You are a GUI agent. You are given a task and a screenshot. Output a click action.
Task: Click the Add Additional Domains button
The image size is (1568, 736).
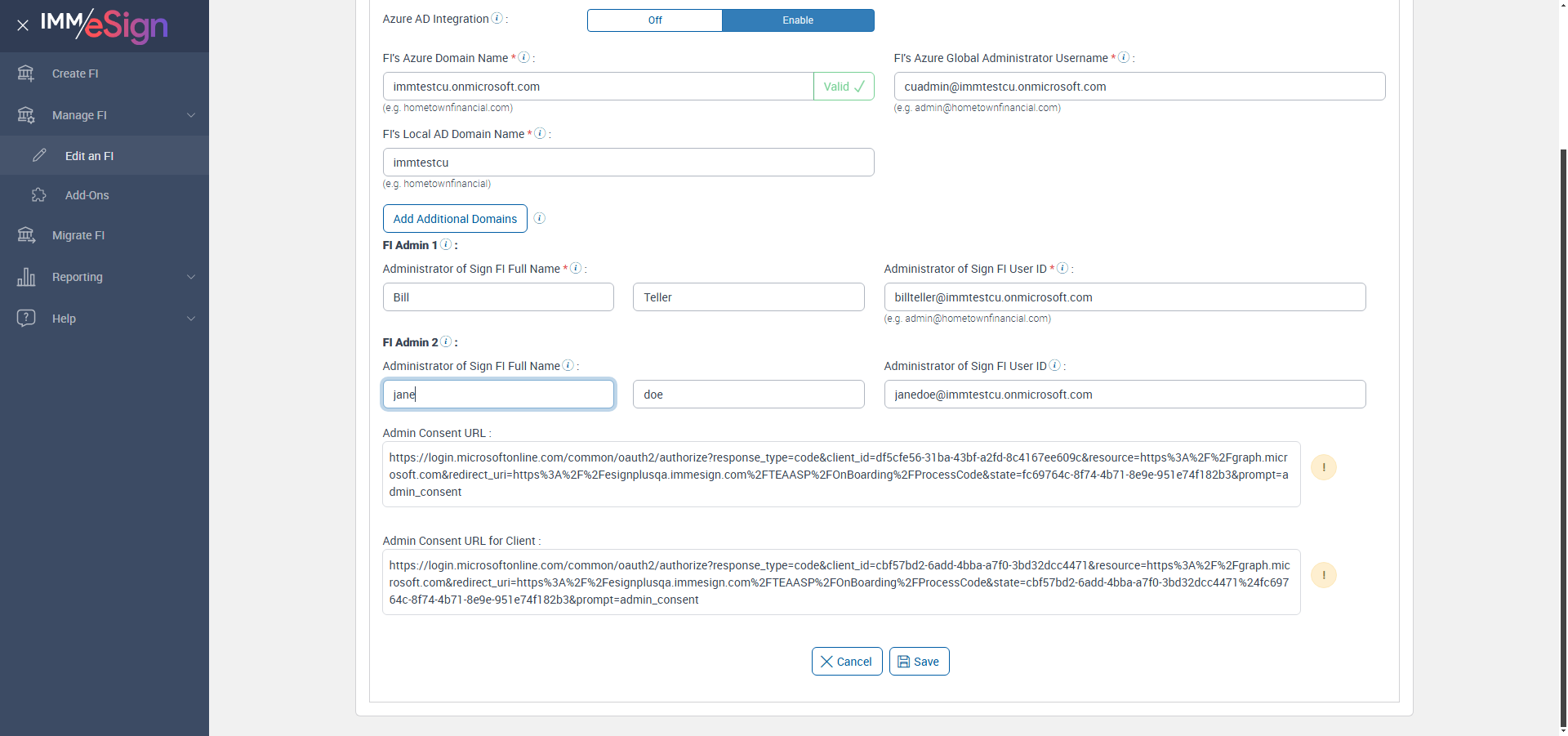(455, 219)
